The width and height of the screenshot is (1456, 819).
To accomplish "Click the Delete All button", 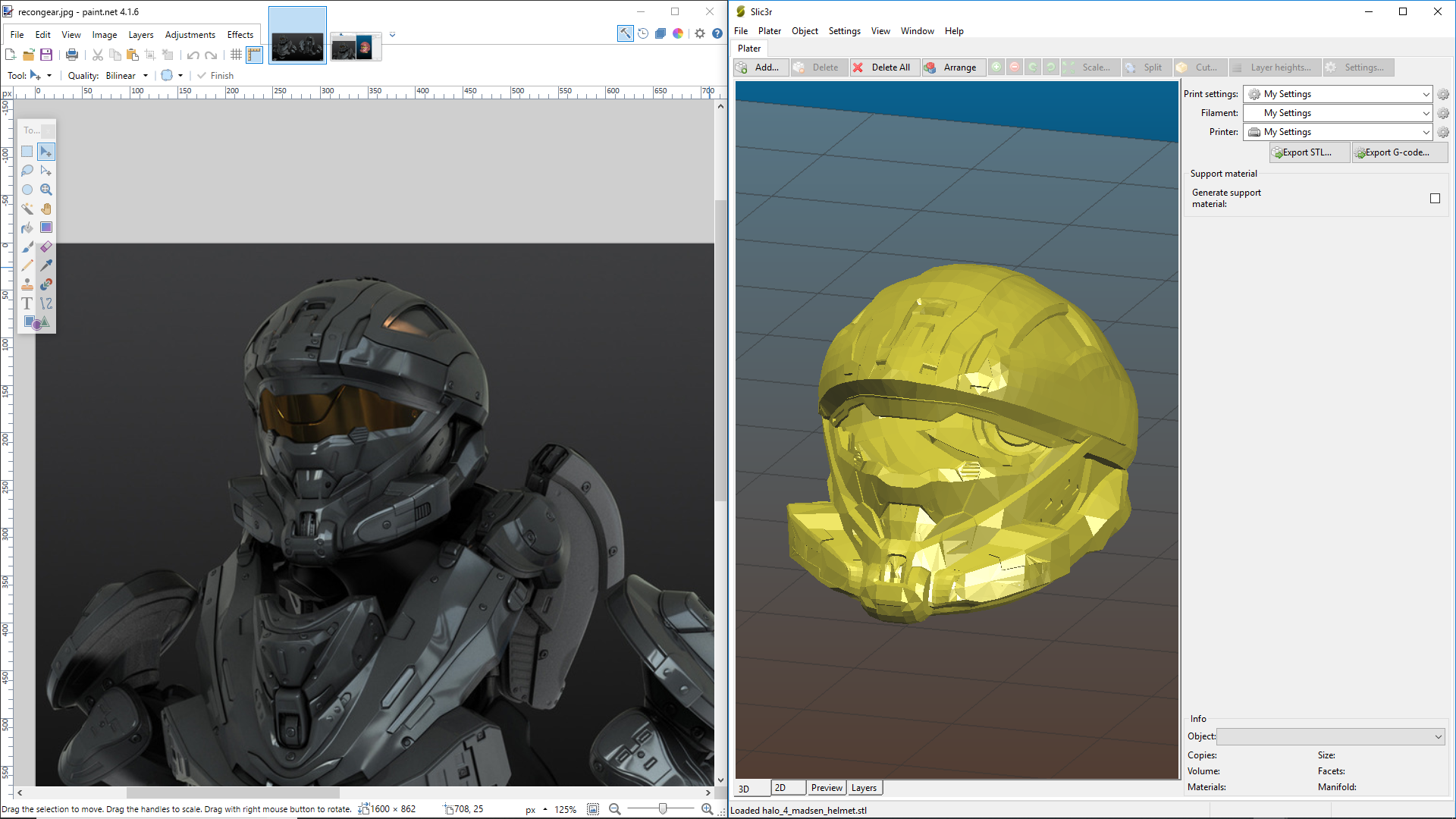I will coord(885,67).
